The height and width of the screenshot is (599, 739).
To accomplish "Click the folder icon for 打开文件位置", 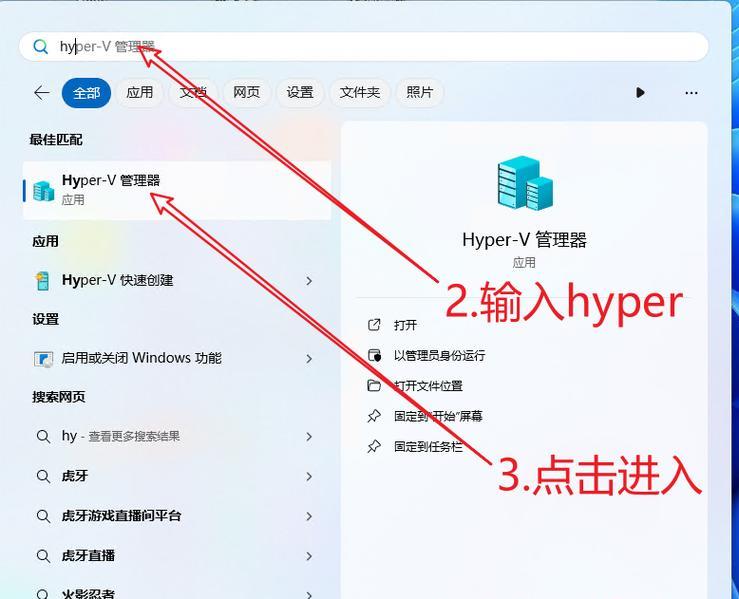I will [374, 386].
